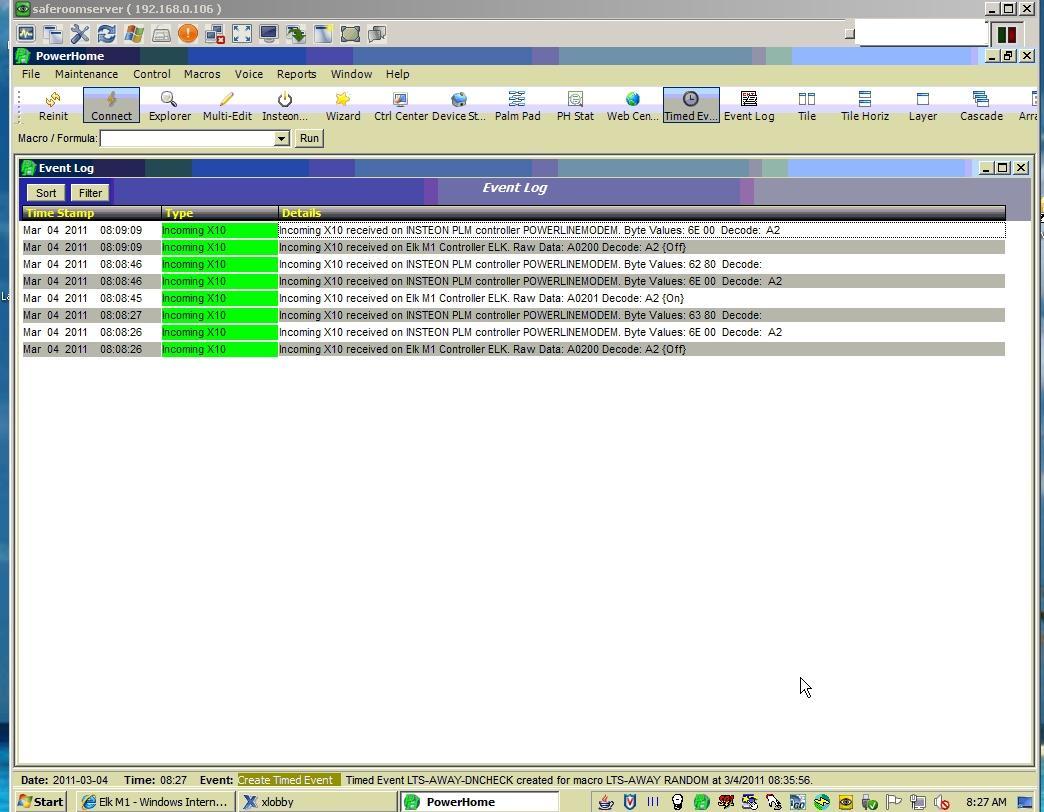Screen dimensions: 1044x812
Task: Expand the Macro / Formula dropdown arrow
Action: pyautogui.click(x=282, y=138)
